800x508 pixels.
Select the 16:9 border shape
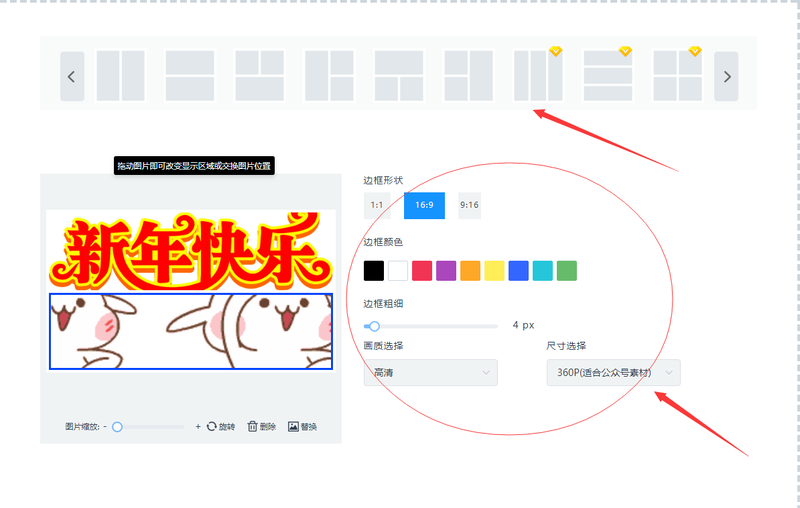pyautogui.click(x=424, y=205)
